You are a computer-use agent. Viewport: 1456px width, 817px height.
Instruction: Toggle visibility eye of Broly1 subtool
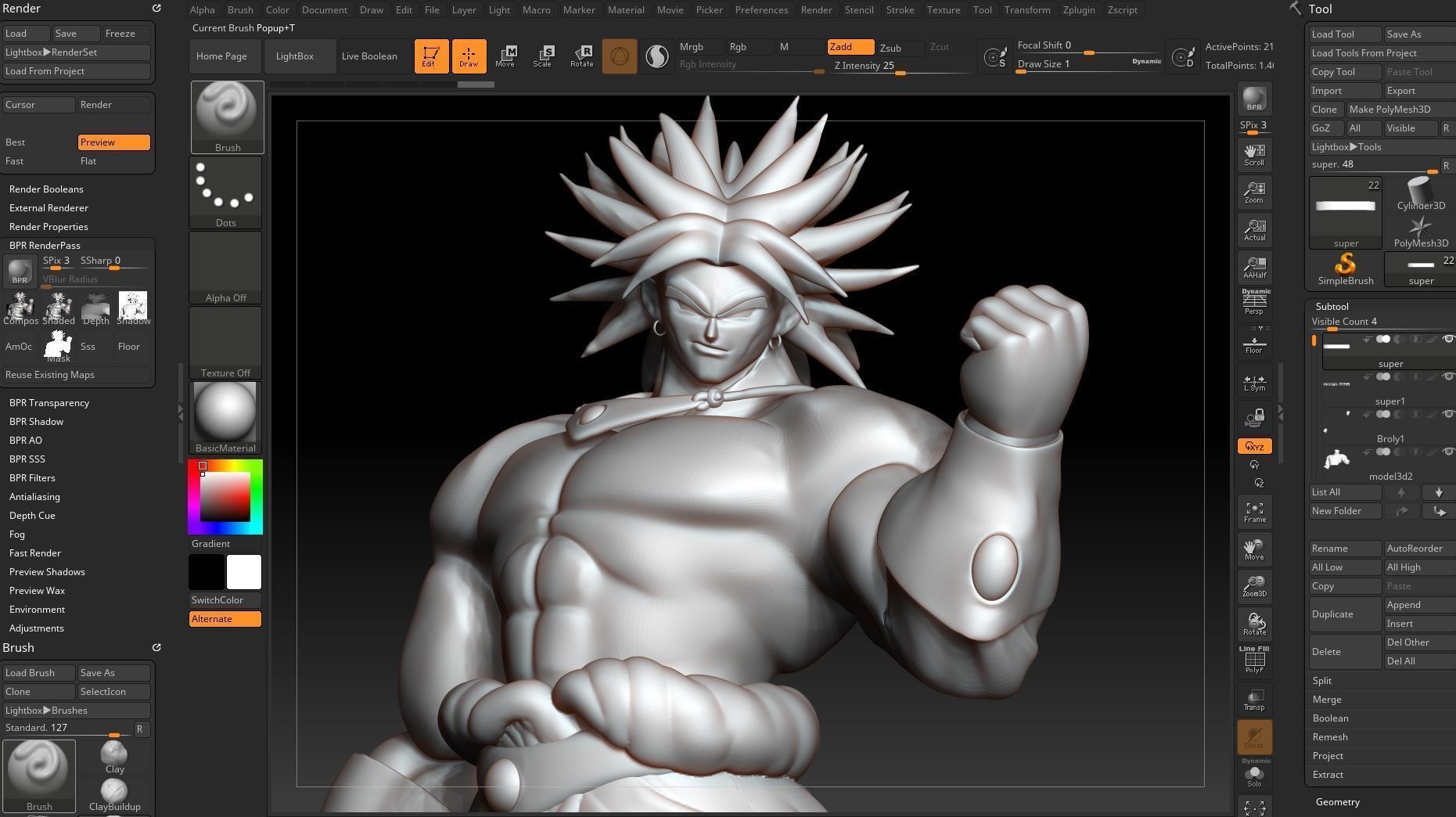(x=1447, y=414)
